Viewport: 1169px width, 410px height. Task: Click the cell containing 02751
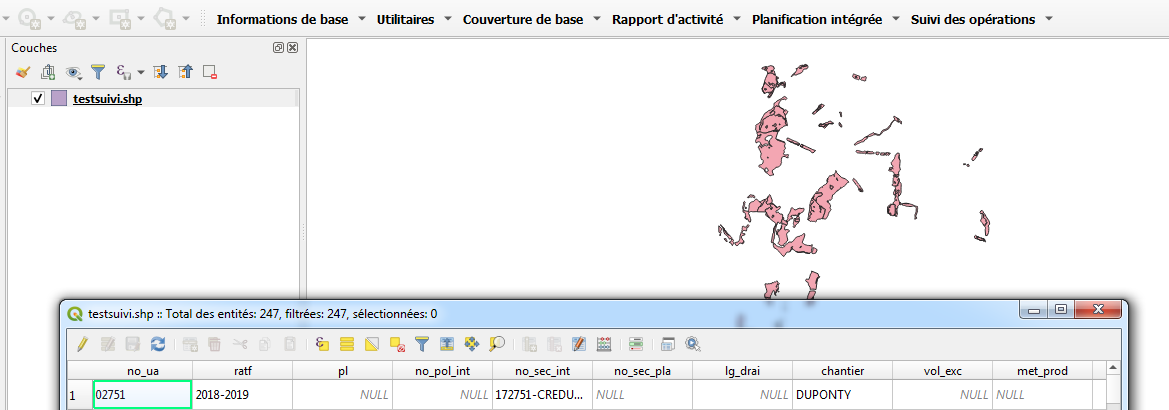143,394
